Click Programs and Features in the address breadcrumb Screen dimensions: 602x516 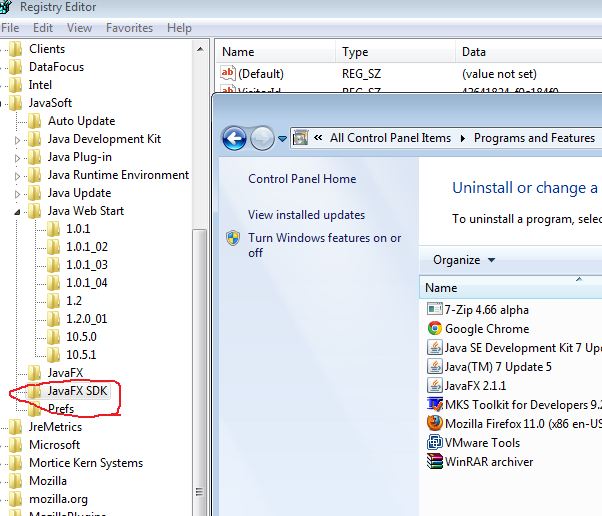point(534,138)
